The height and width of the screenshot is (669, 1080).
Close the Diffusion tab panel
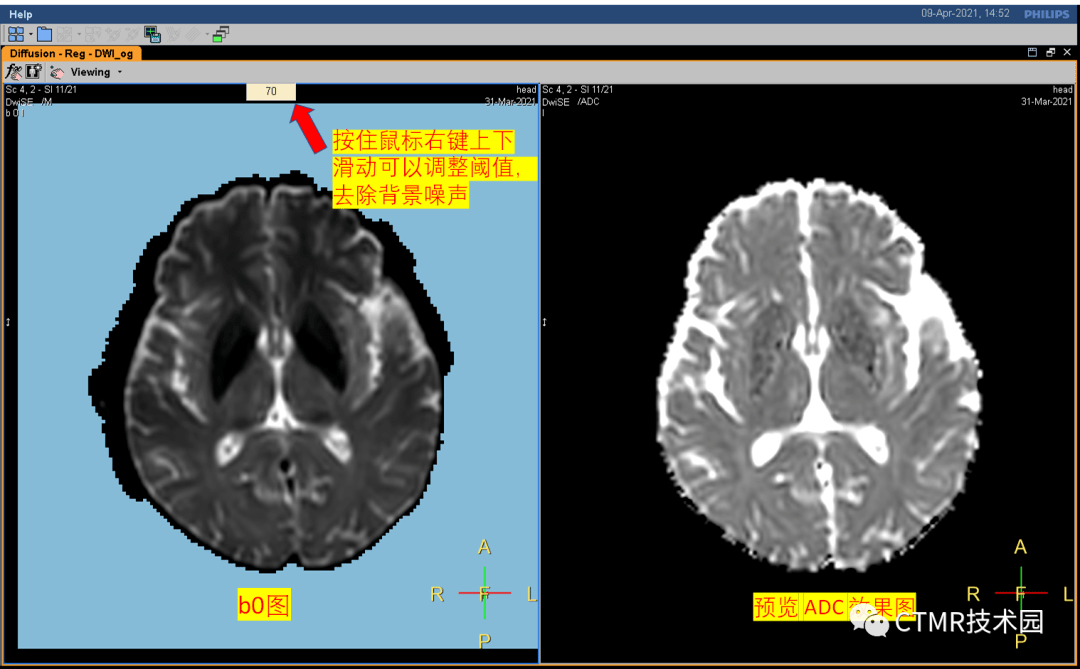tap(1067, 53)
